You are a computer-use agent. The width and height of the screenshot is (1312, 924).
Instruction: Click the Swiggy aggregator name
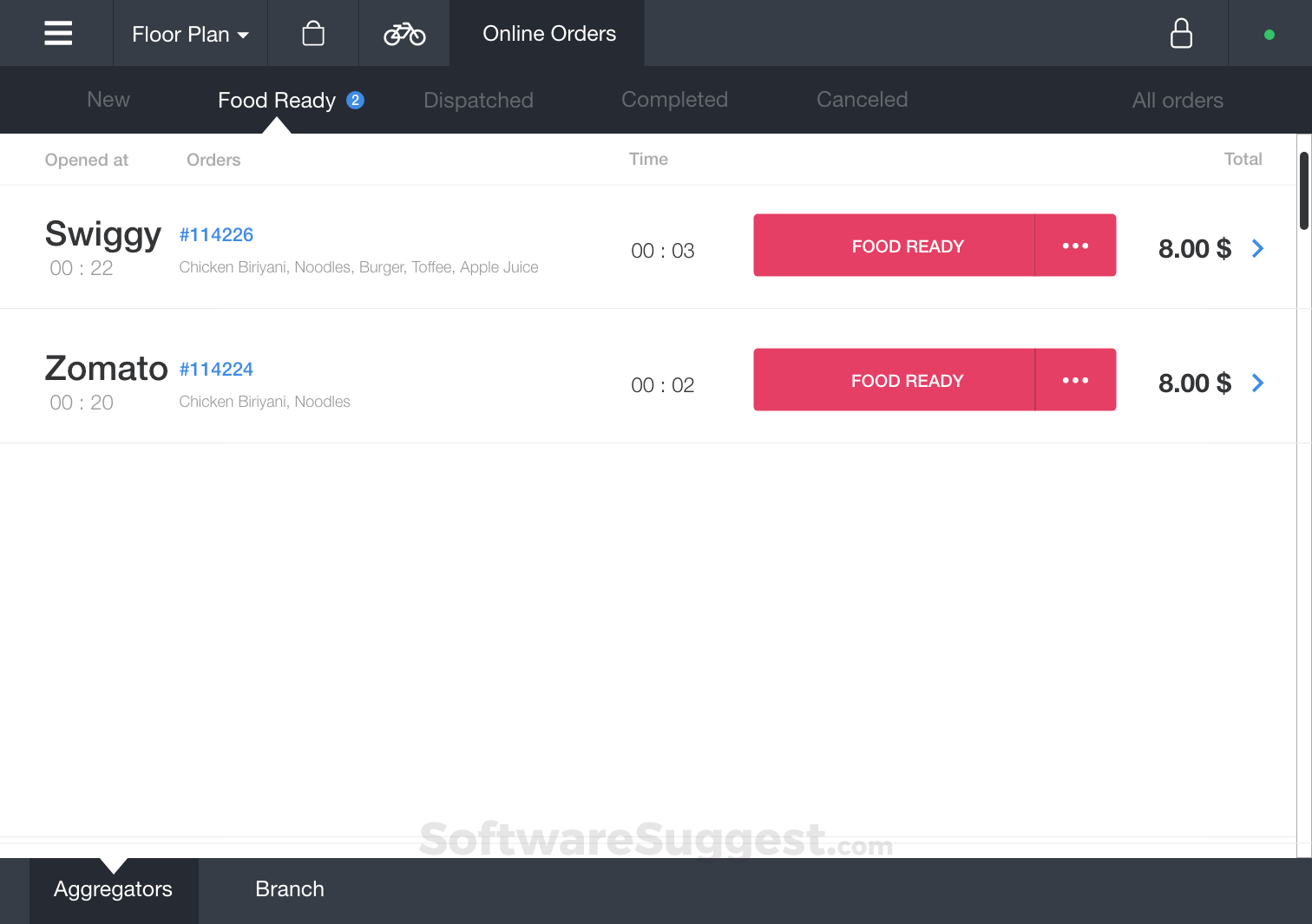coord(103,234)
